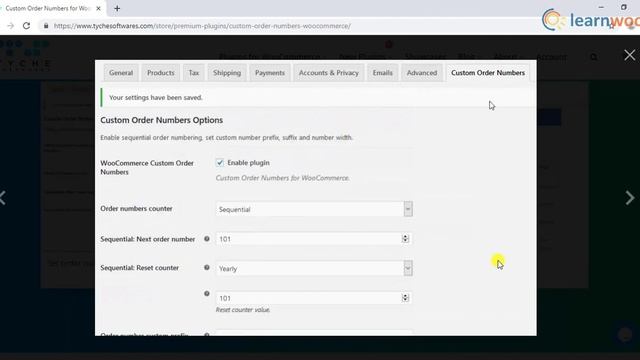Click the 'WooCommerce Custom Order Numbers' label
The height and width of the screenshot is (360, 640).
pos(147,167)
